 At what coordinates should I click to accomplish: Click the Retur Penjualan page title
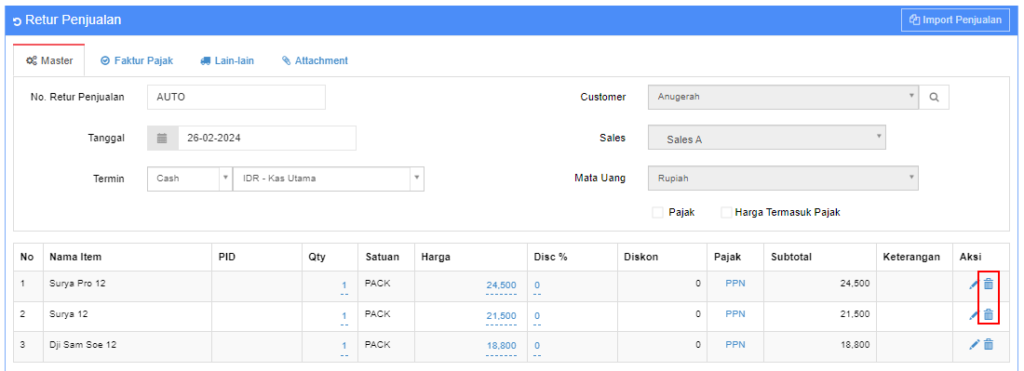(73, 20)
